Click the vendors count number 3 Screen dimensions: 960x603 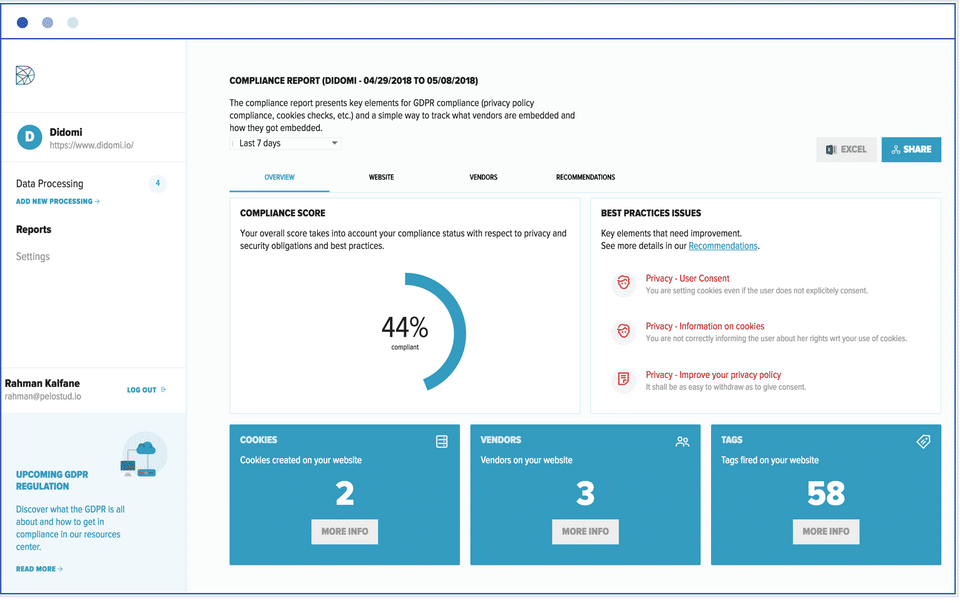coord(585,493)
